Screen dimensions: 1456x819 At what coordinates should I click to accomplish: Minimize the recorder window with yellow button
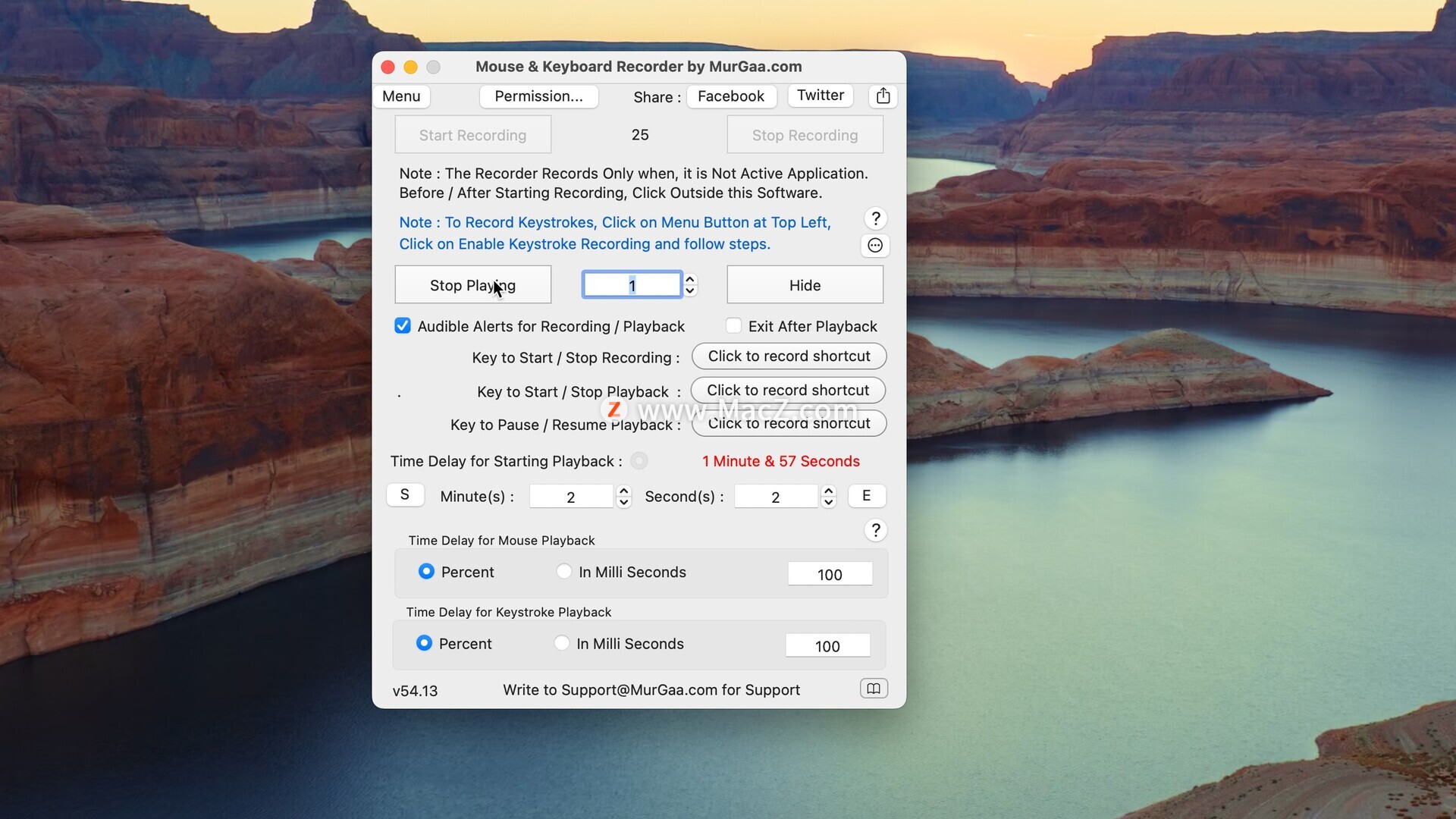410,67
